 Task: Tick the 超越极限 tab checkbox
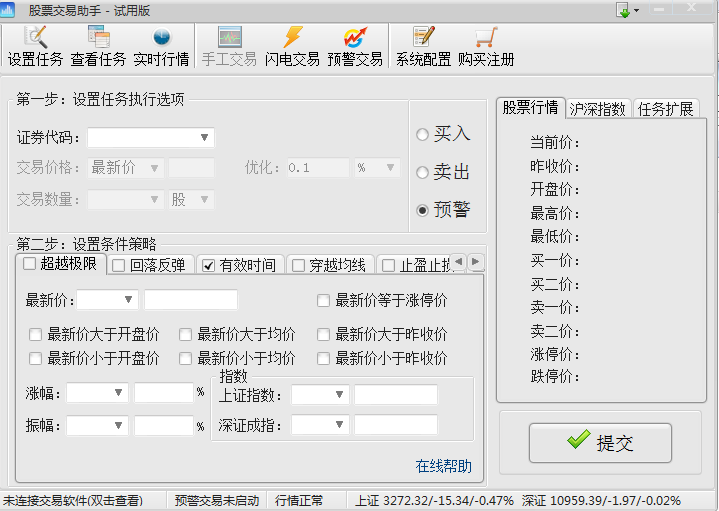[29, 263]
